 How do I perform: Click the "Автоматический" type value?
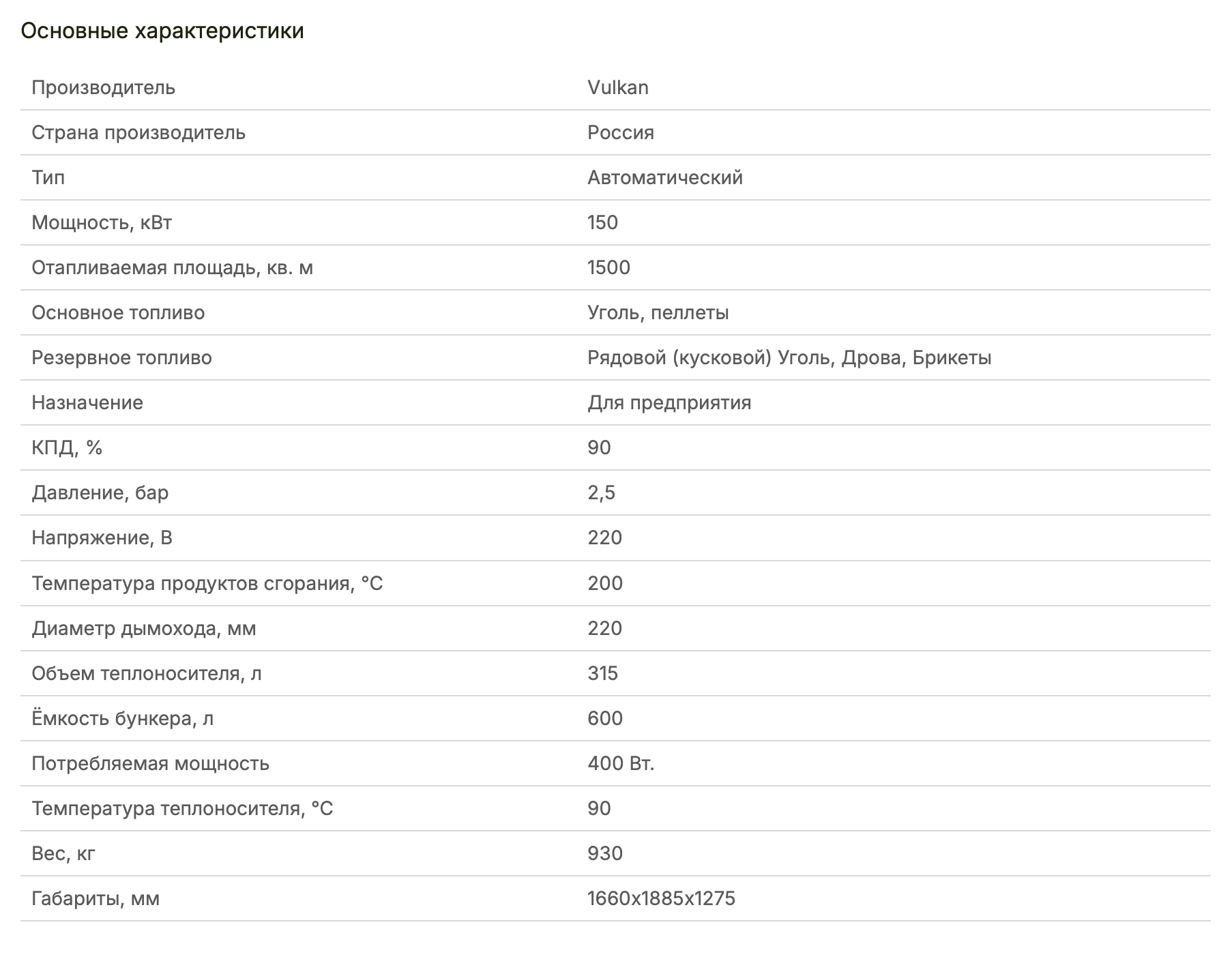click(664, 177)
